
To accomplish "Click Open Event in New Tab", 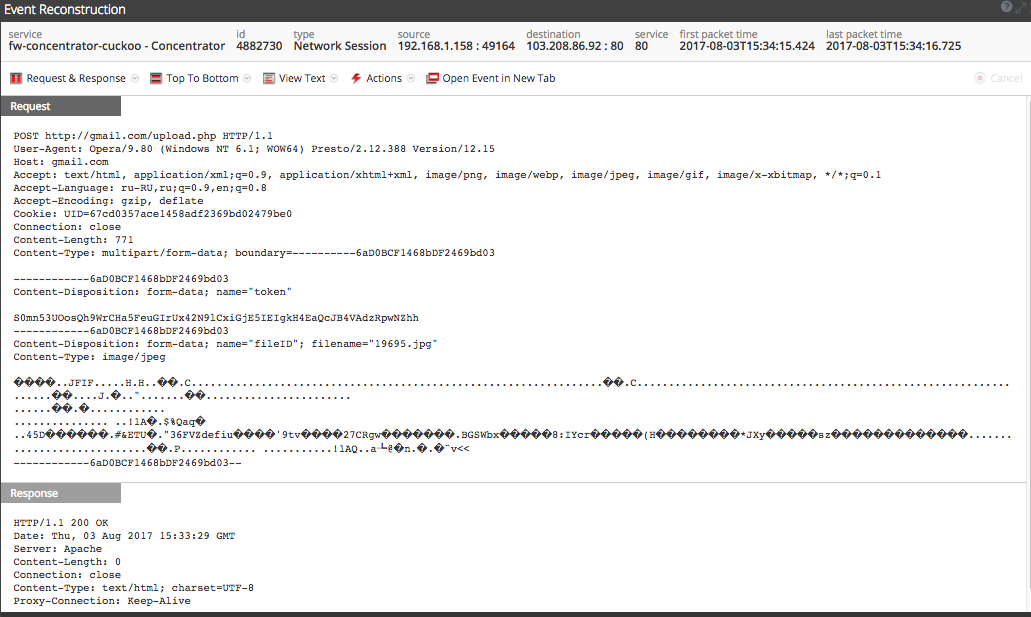I will [x=498, y=78].
